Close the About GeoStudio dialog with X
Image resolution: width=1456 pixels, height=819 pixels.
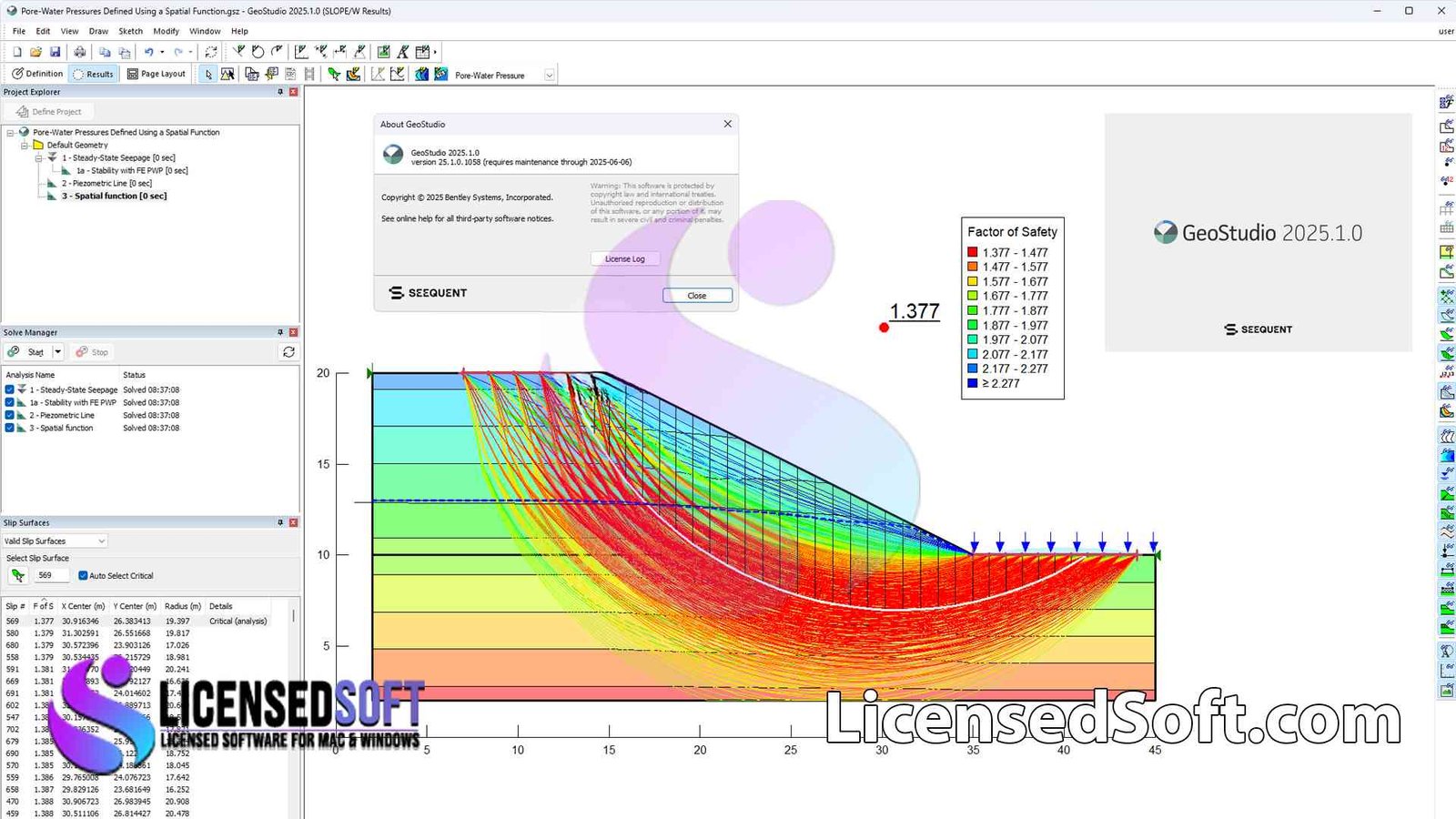click(x=727, y=124)
